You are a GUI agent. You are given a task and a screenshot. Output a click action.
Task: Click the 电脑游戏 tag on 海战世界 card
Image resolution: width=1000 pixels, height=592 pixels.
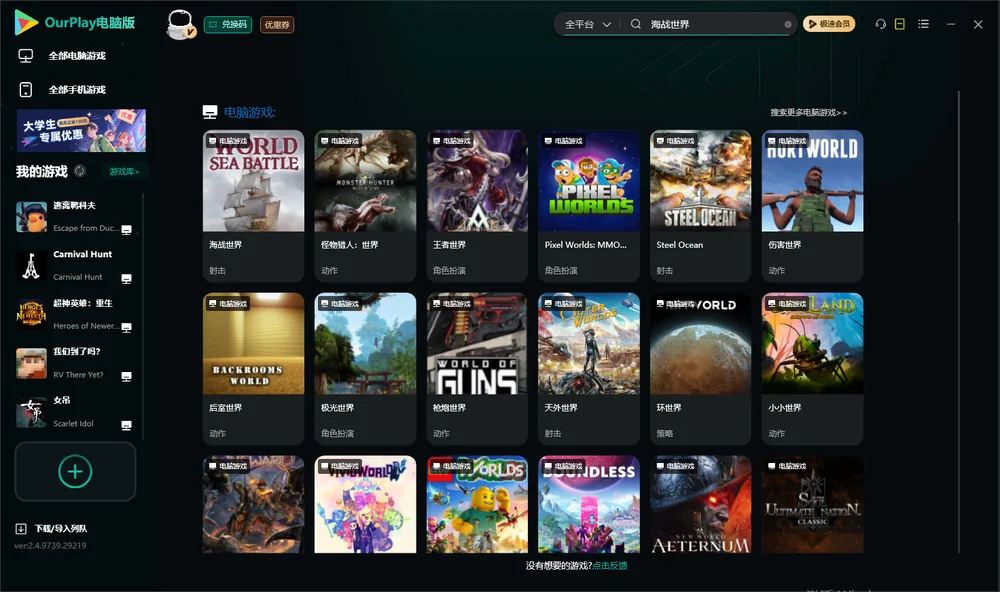[228, 141]
